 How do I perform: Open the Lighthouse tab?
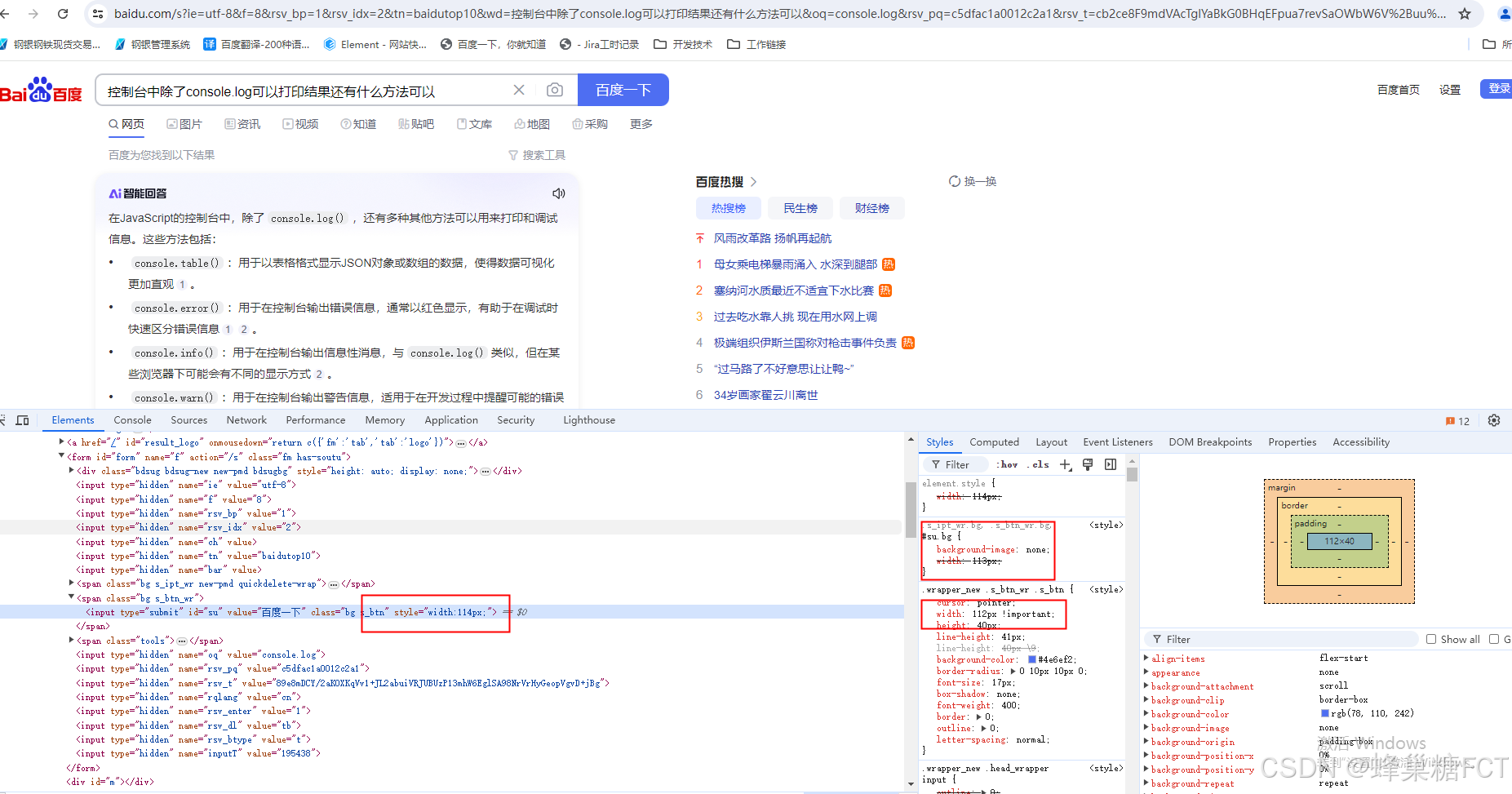click(x=589, y=420)
